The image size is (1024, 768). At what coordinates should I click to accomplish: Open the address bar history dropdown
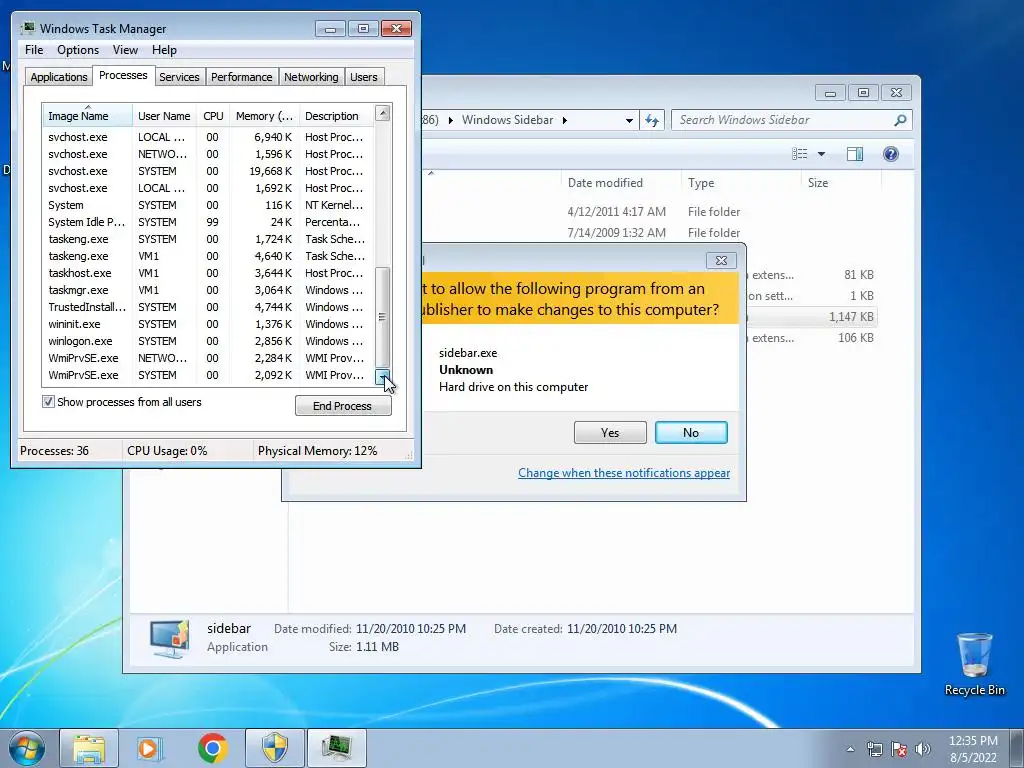point(629,121)
